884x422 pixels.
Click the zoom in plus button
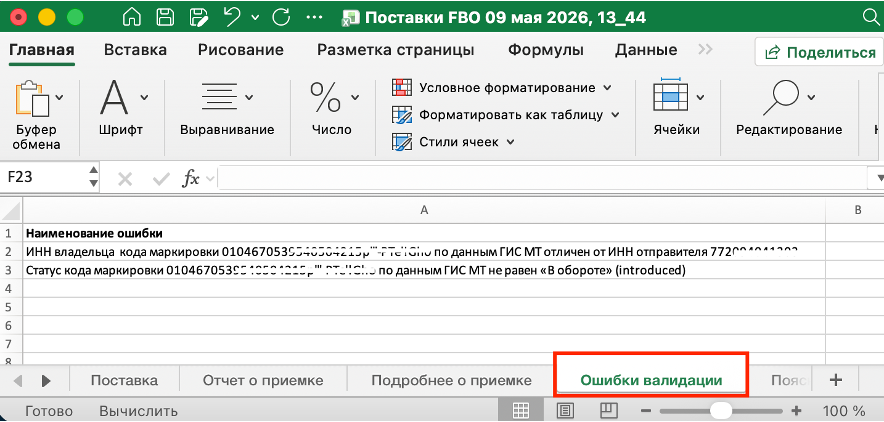coord(796,411)
